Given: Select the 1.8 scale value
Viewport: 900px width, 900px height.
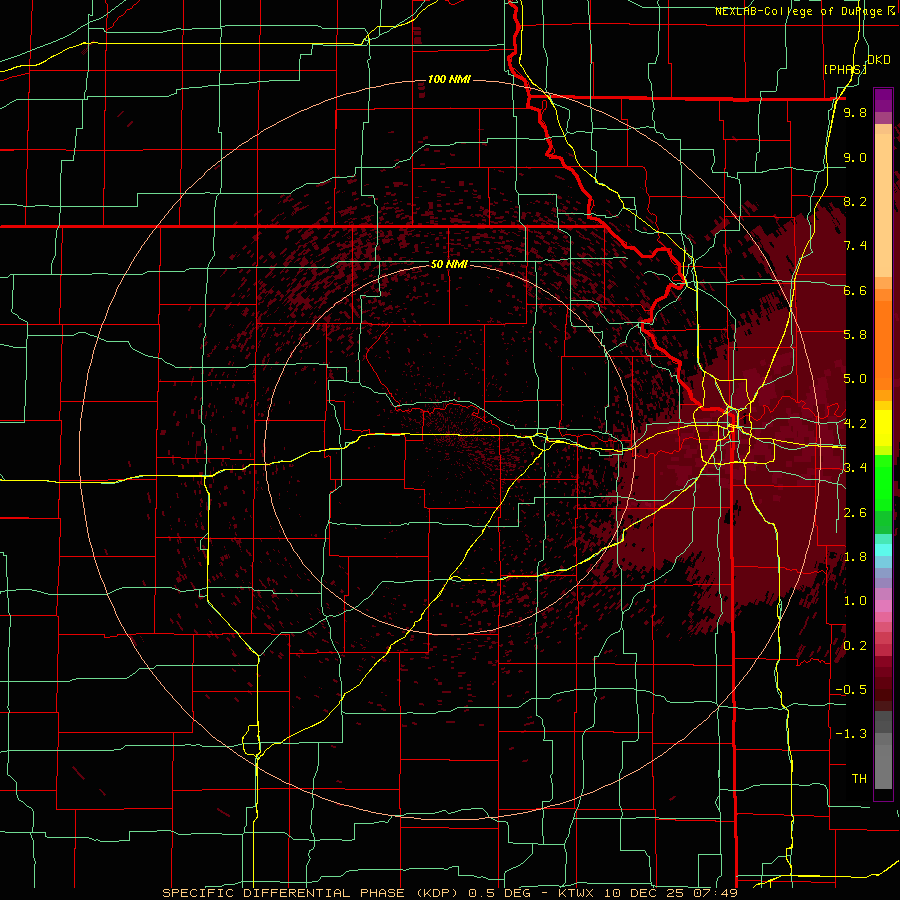Looking at the screenshot, I should pos(855,557).
